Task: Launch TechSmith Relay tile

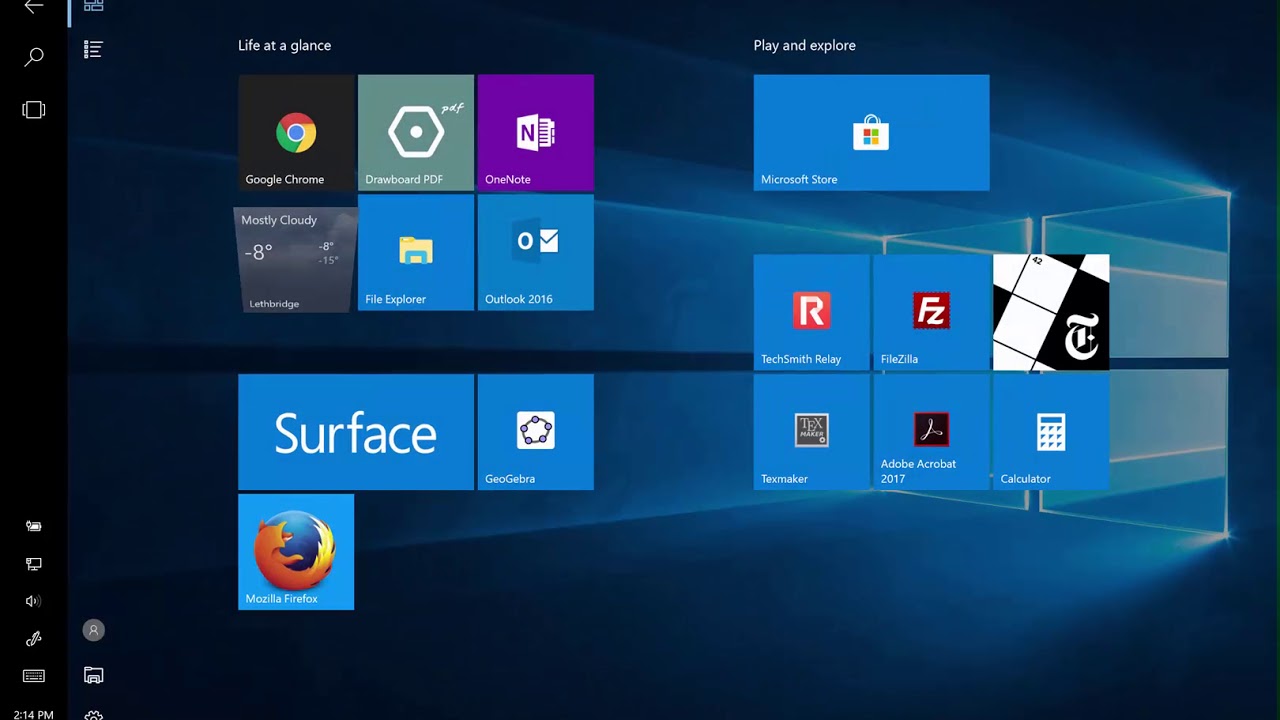Action: (x=812, y=312)
